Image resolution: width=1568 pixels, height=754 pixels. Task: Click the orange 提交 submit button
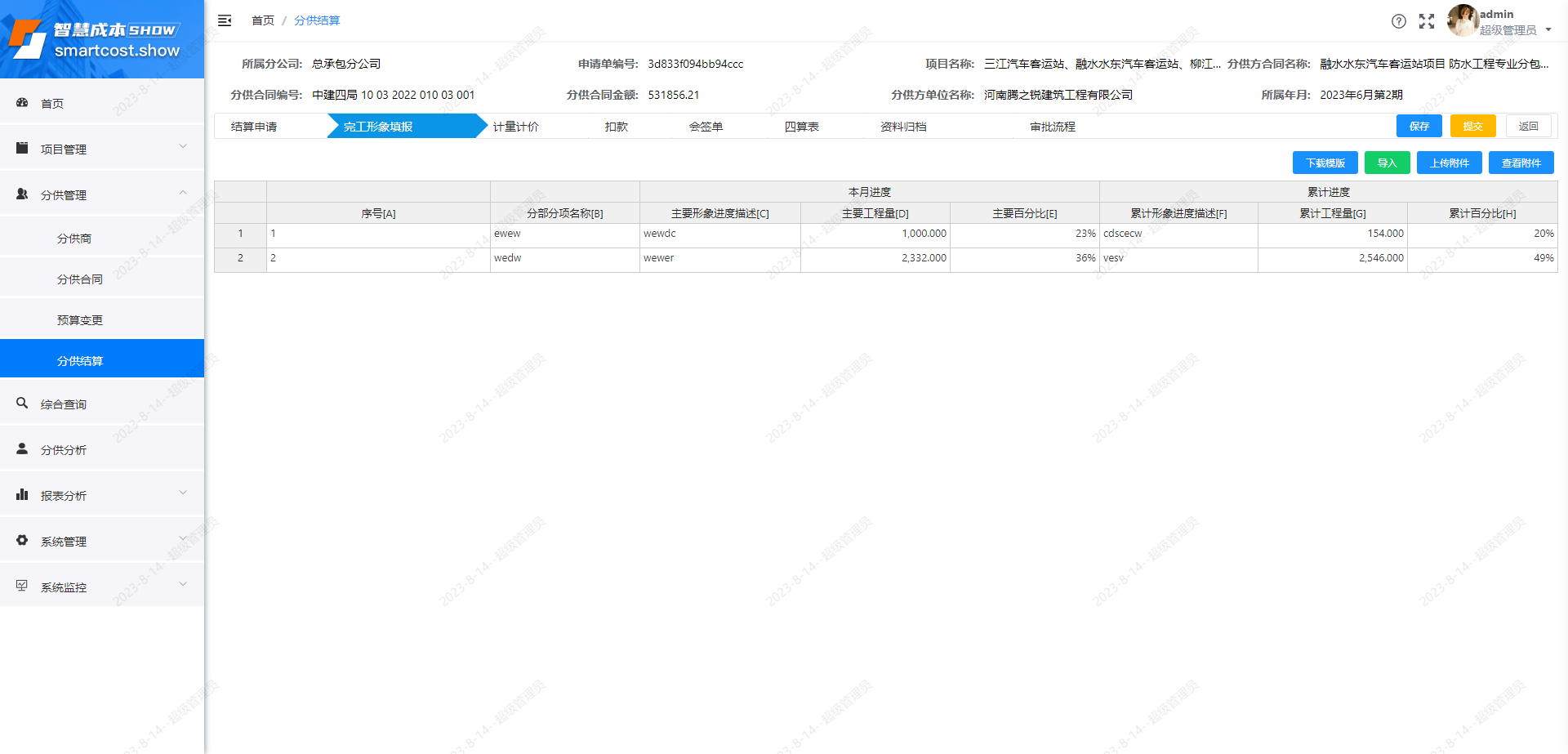point(1472,126)
